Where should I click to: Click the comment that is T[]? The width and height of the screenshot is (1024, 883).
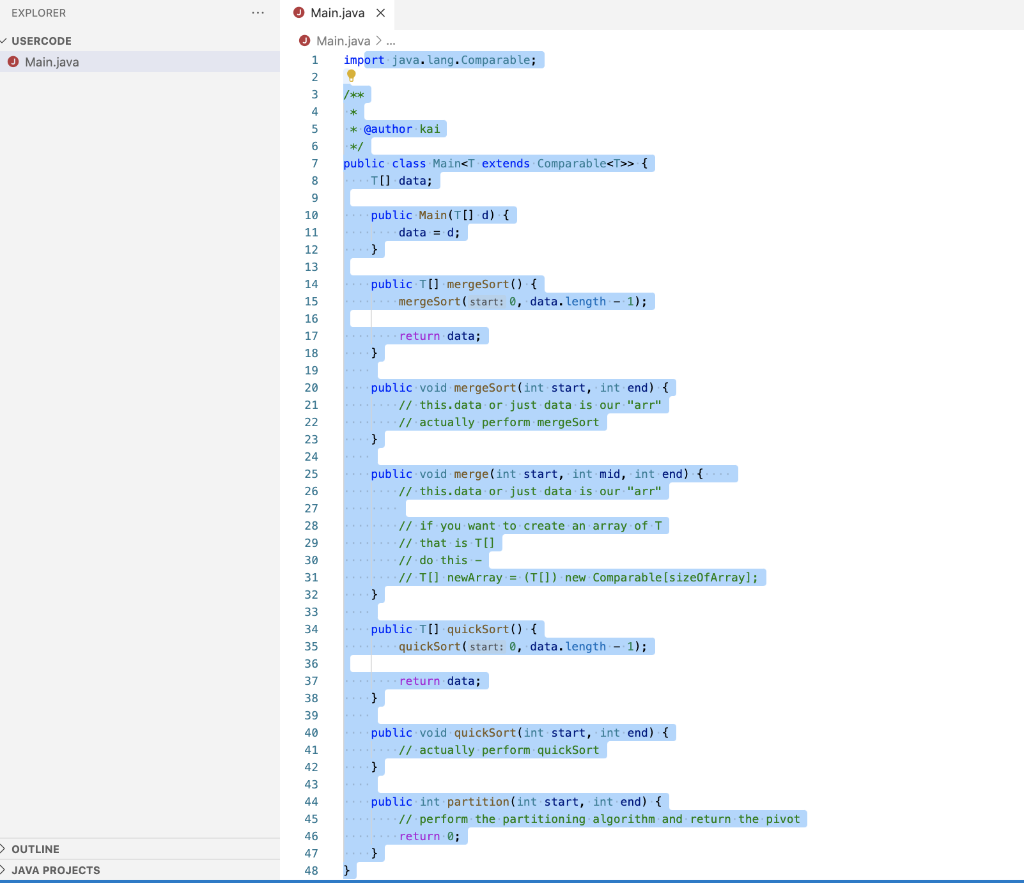point(447,543)
